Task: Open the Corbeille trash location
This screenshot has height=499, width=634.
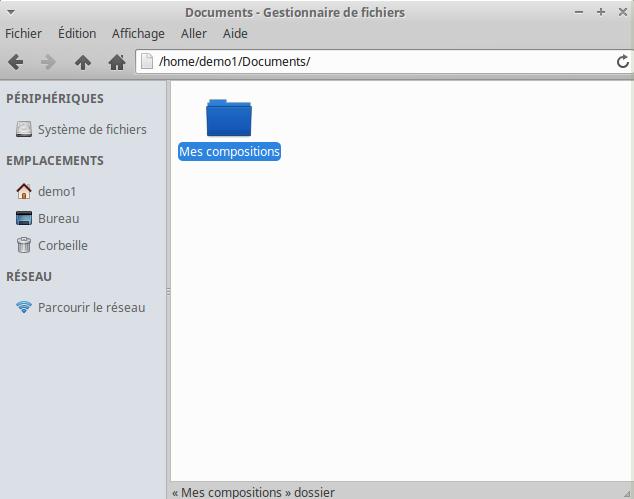Action: (x=62, y=245)
